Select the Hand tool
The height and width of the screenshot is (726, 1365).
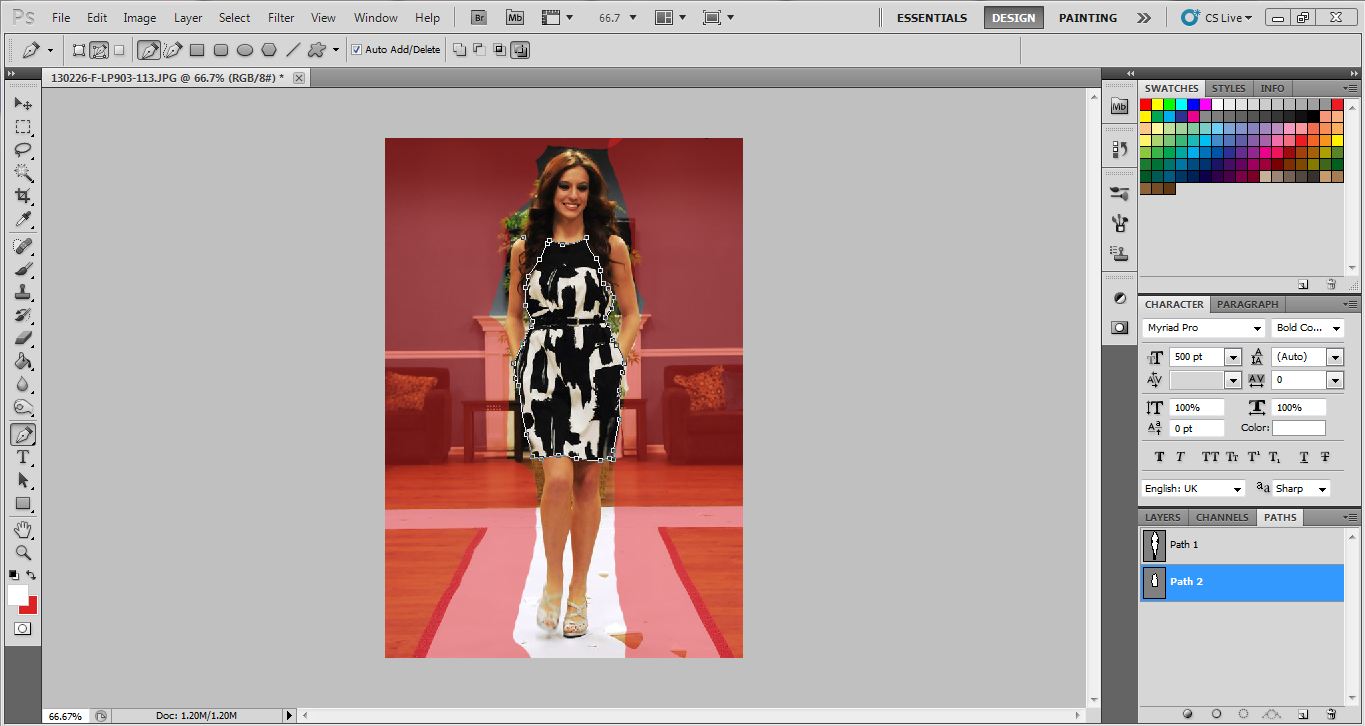pos(22,529)
